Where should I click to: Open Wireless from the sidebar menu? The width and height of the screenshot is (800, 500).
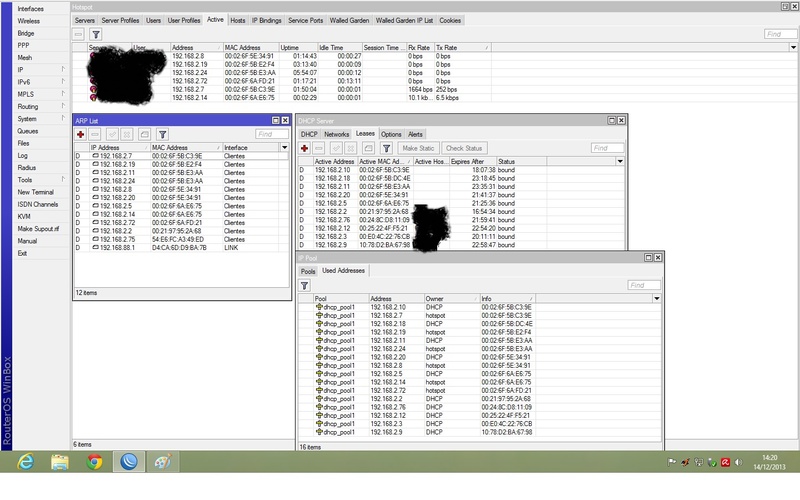(x=29, y=21)
